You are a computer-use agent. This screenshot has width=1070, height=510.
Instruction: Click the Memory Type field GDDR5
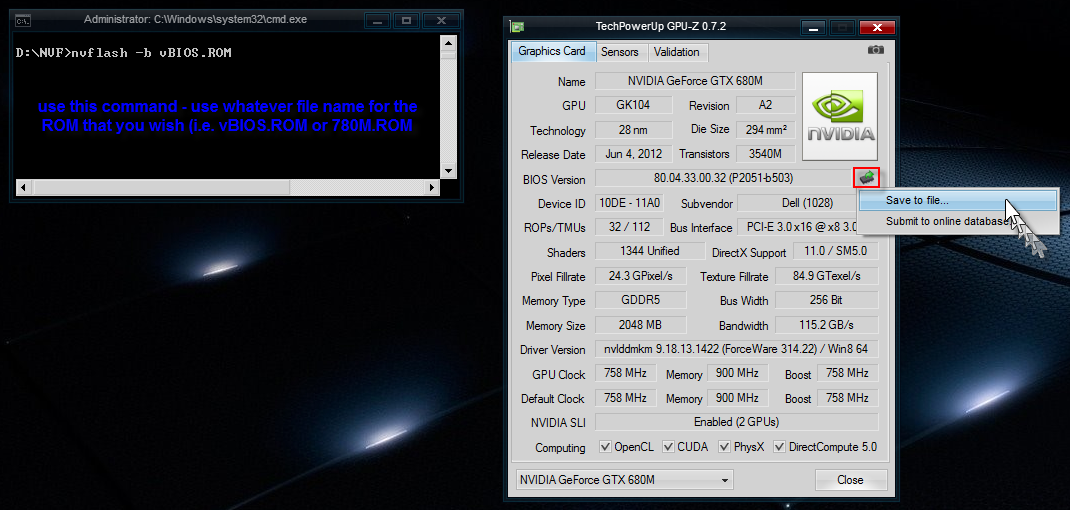coord(641,300)
